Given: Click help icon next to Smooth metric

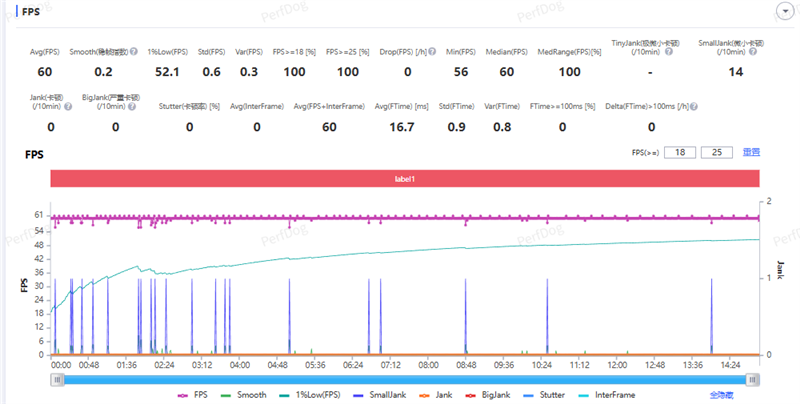Looking at the screenshot, I should 134,52.
